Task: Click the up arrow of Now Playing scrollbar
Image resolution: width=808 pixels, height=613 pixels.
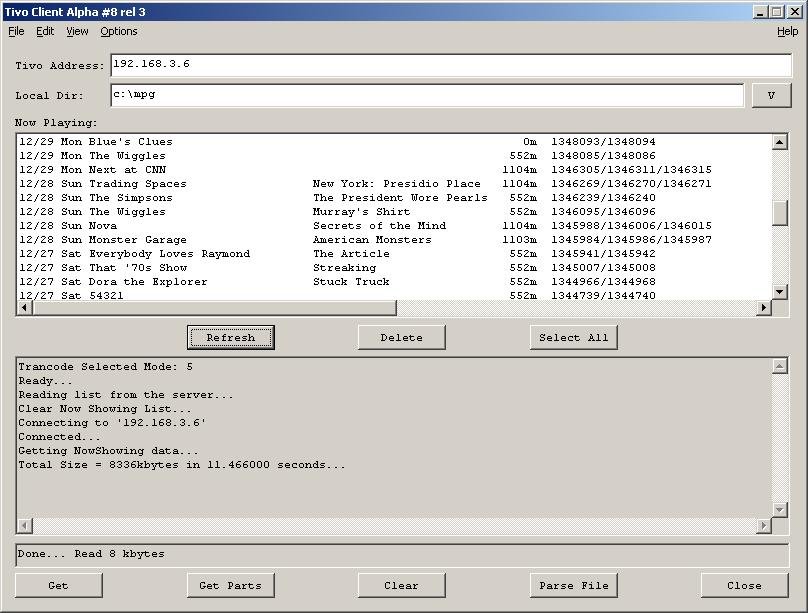Action: click(780, 142)
